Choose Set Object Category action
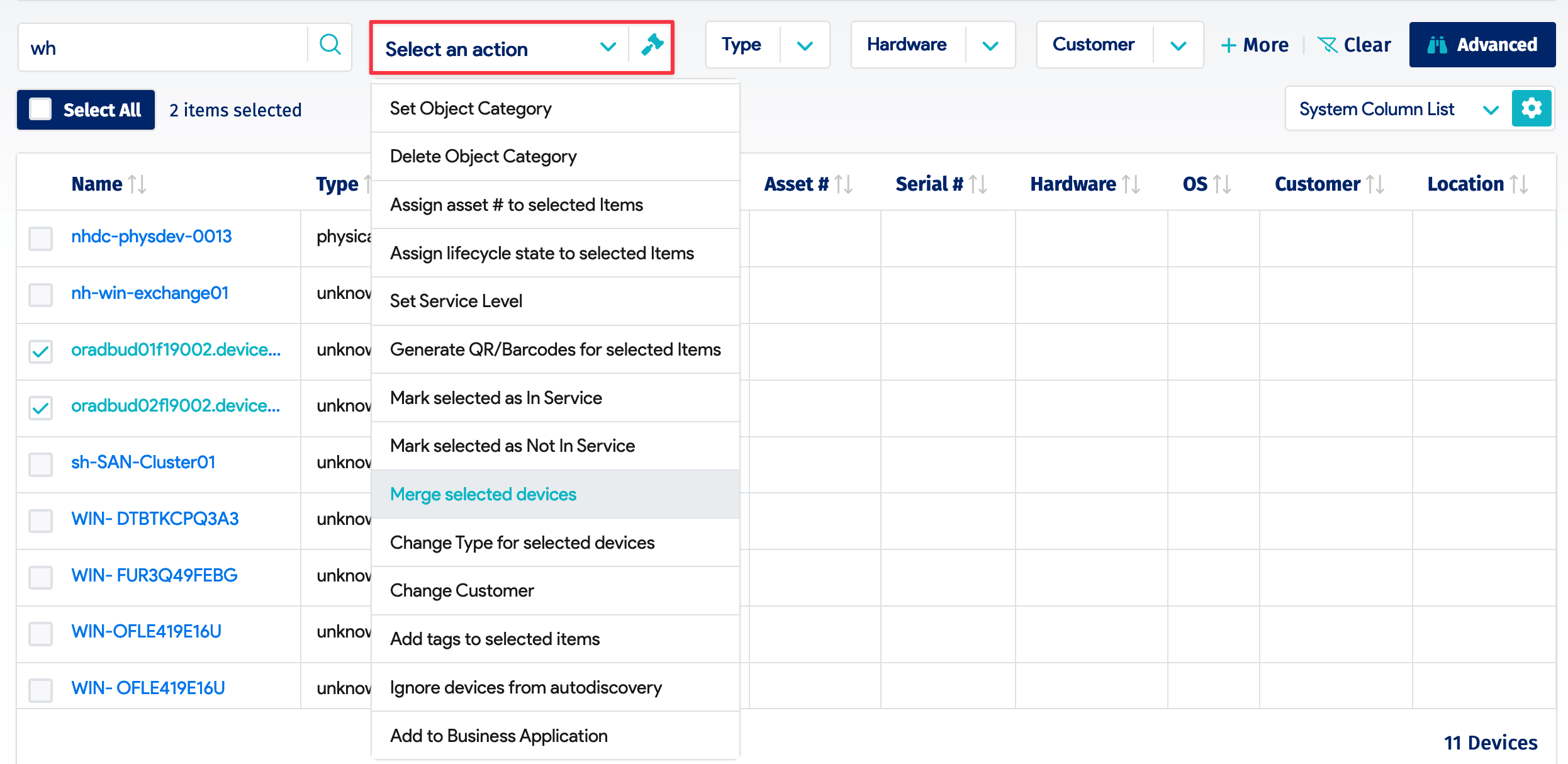Screen dimensions: 1568x764 [x=556, y=108]
